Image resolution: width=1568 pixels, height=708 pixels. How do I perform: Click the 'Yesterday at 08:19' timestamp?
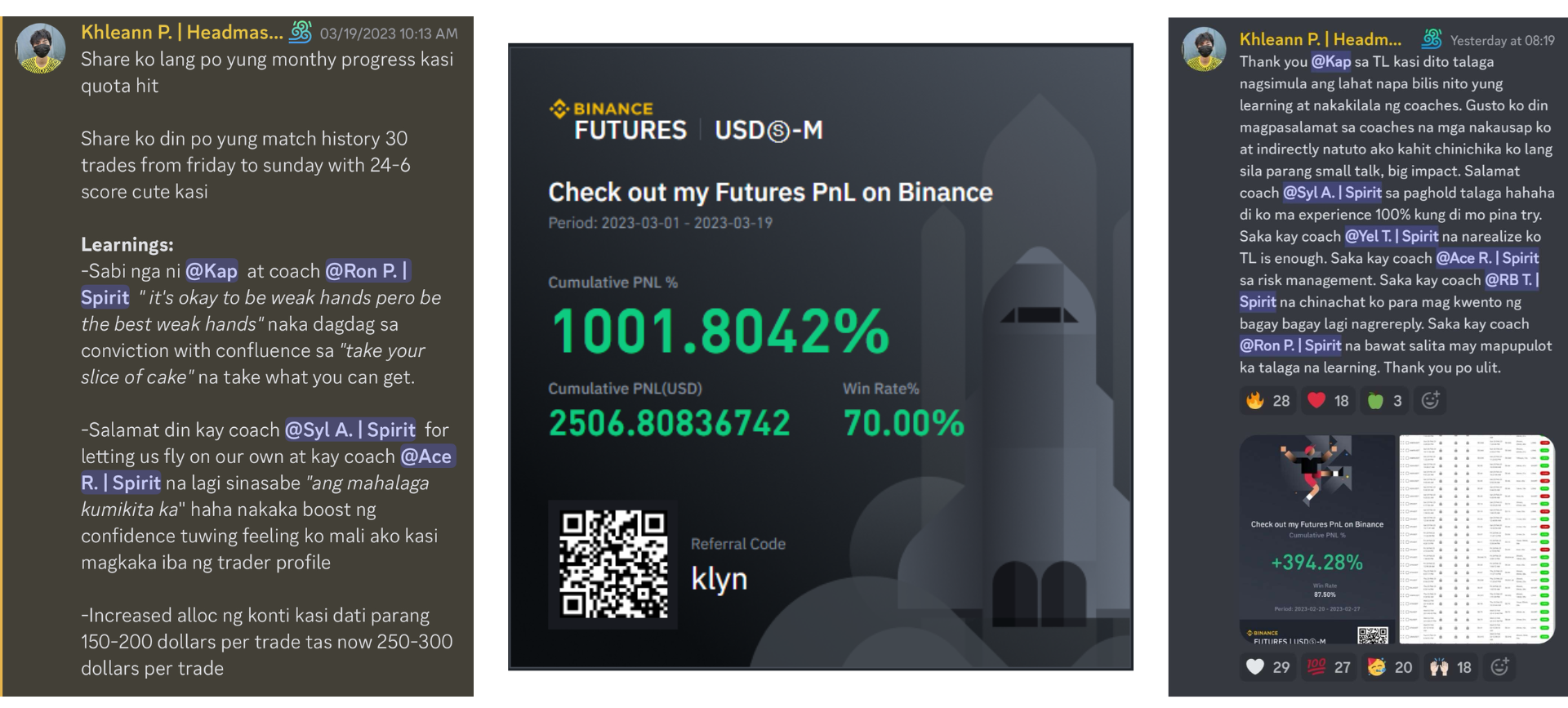click(1503, 41)
